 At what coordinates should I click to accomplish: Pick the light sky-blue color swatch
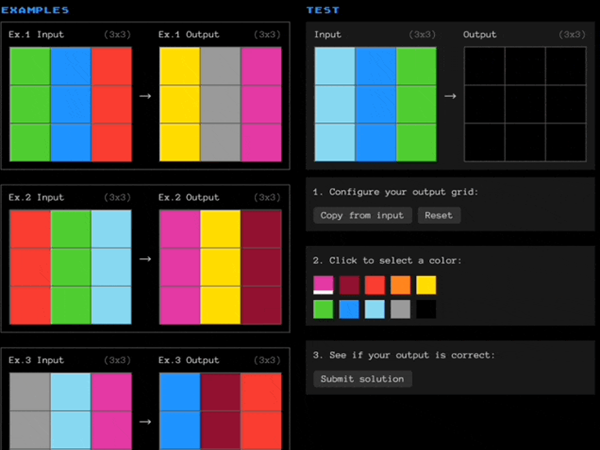coord(374,310)
